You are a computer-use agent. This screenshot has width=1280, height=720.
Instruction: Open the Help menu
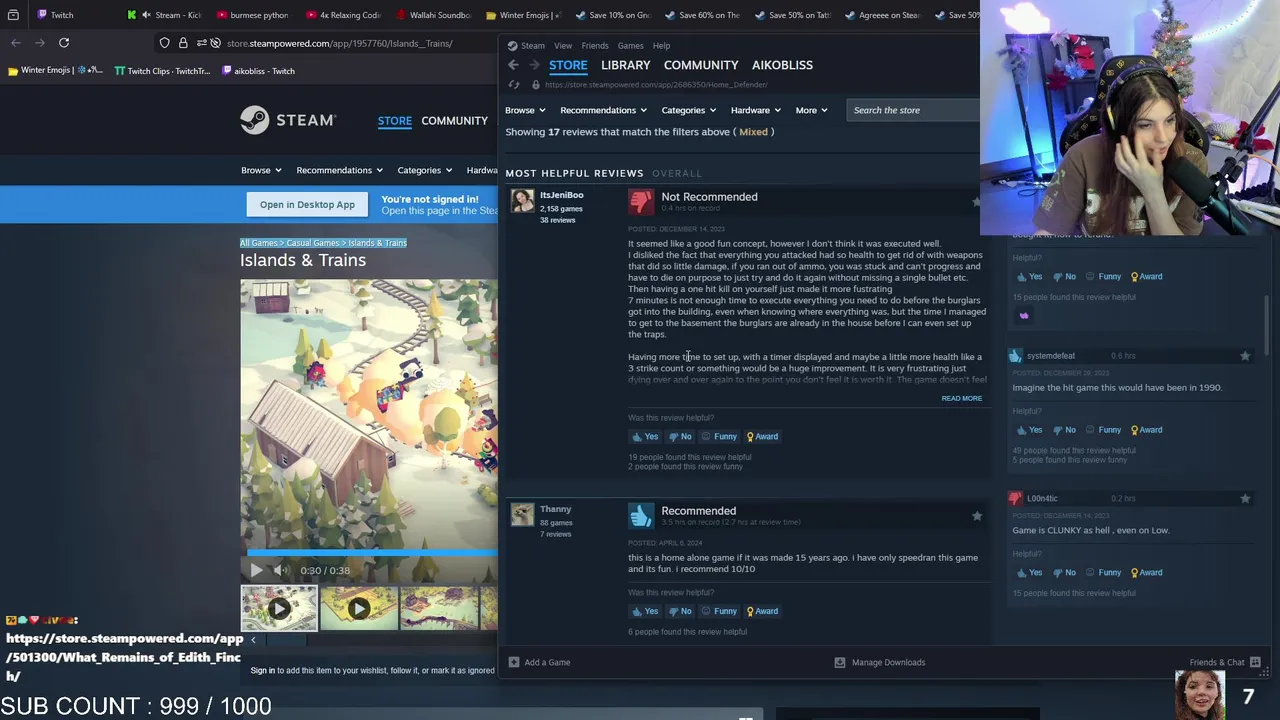[661, 46]
